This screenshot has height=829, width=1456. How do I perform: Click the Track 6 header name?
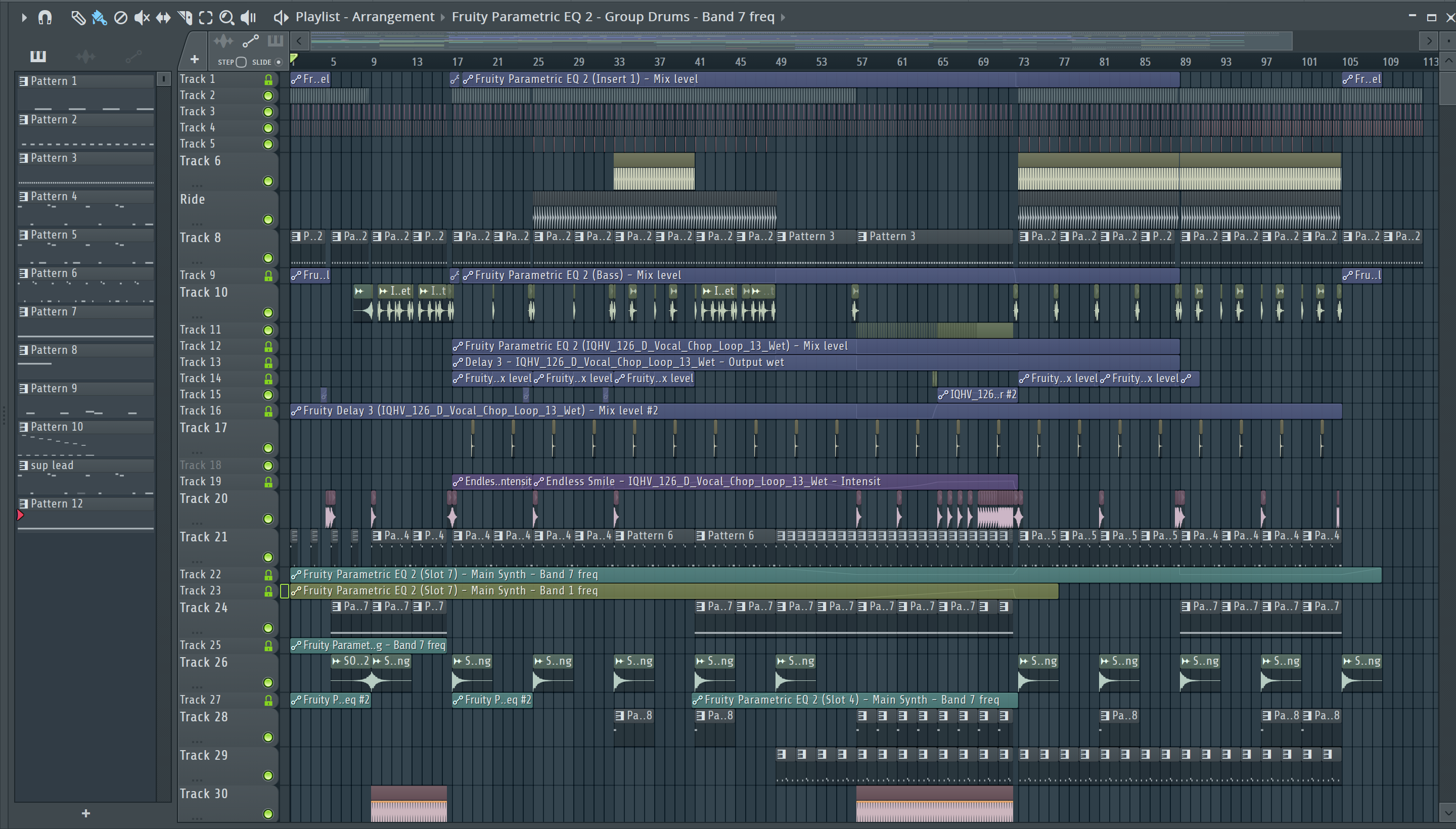pos(200,161)
